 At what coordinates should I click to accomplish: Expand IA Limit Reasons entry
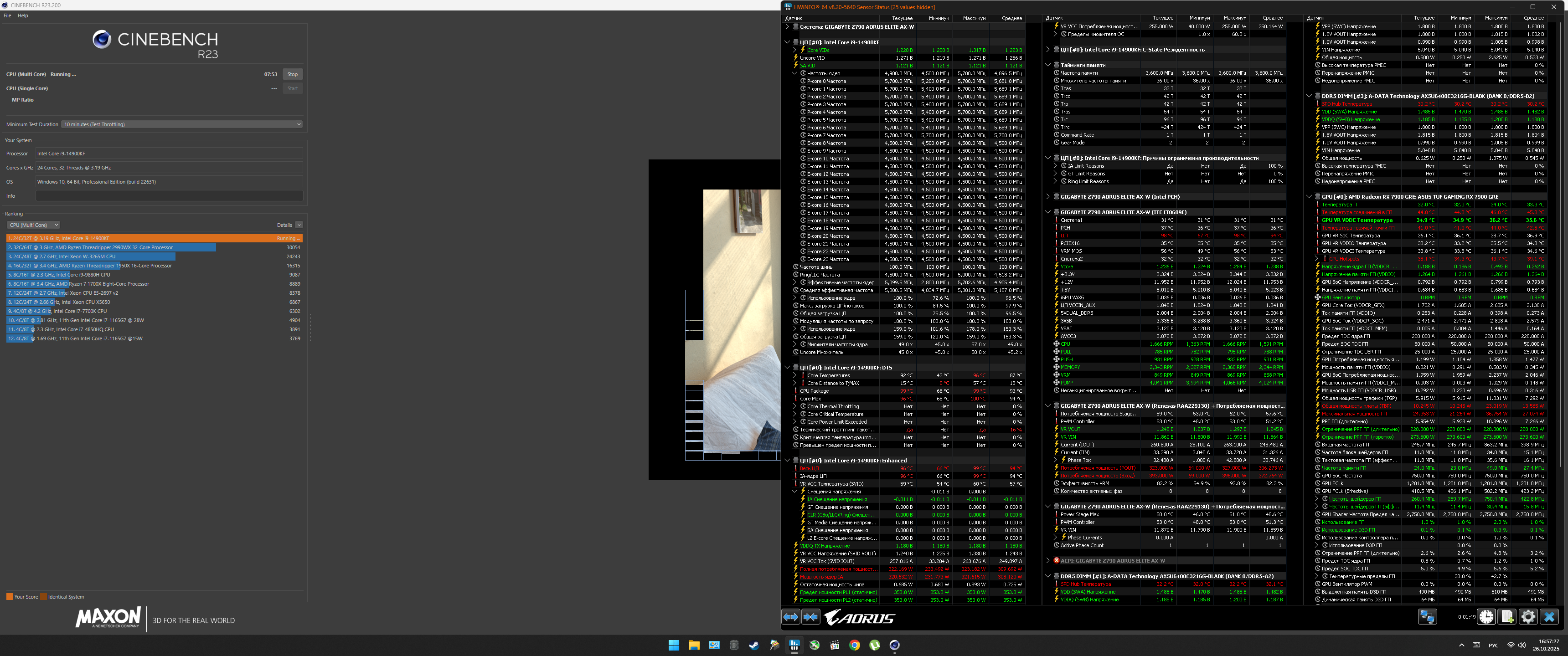[x=1056, y=166]
